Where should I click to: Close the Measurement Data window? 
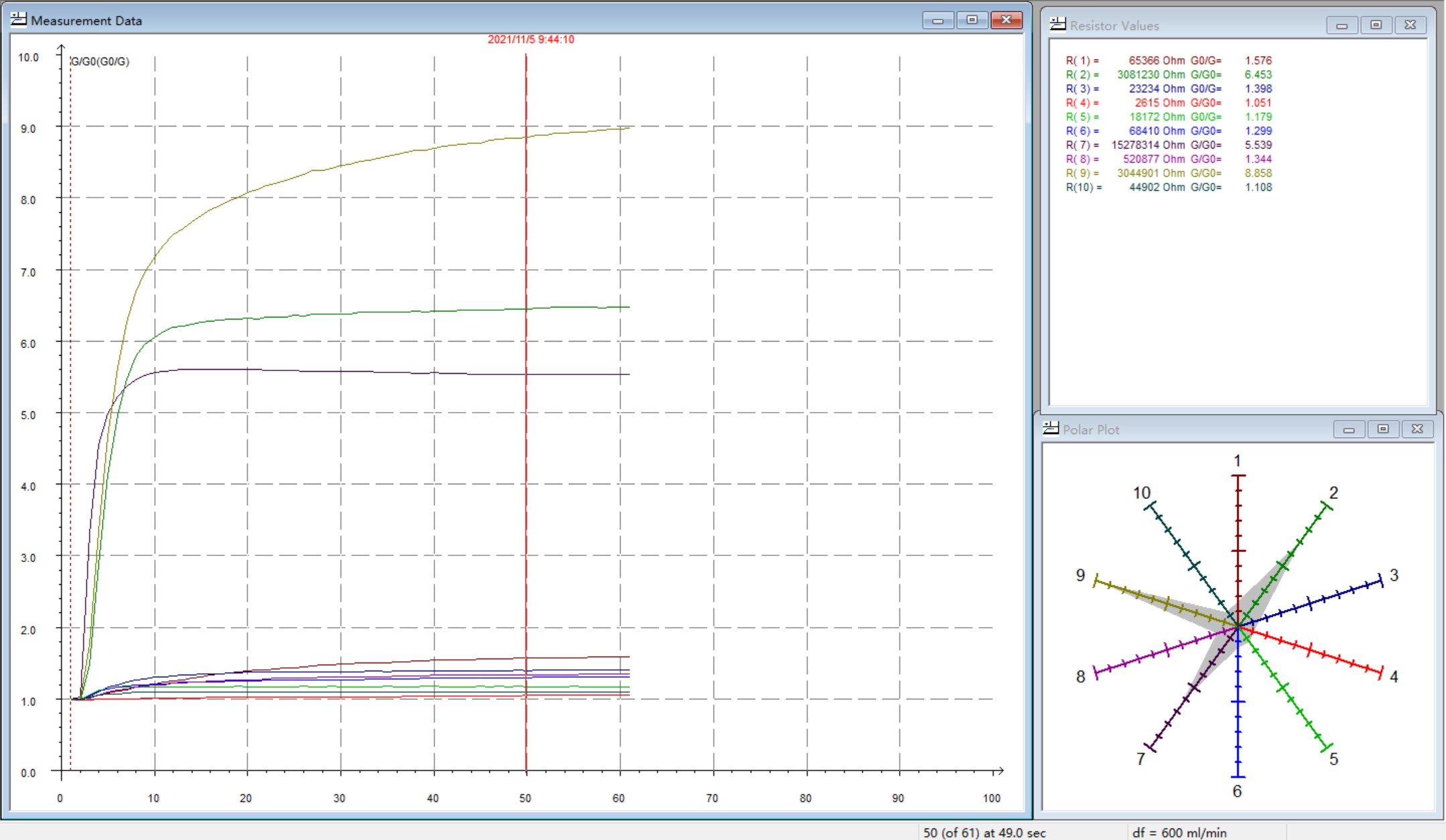point(1006,21)
